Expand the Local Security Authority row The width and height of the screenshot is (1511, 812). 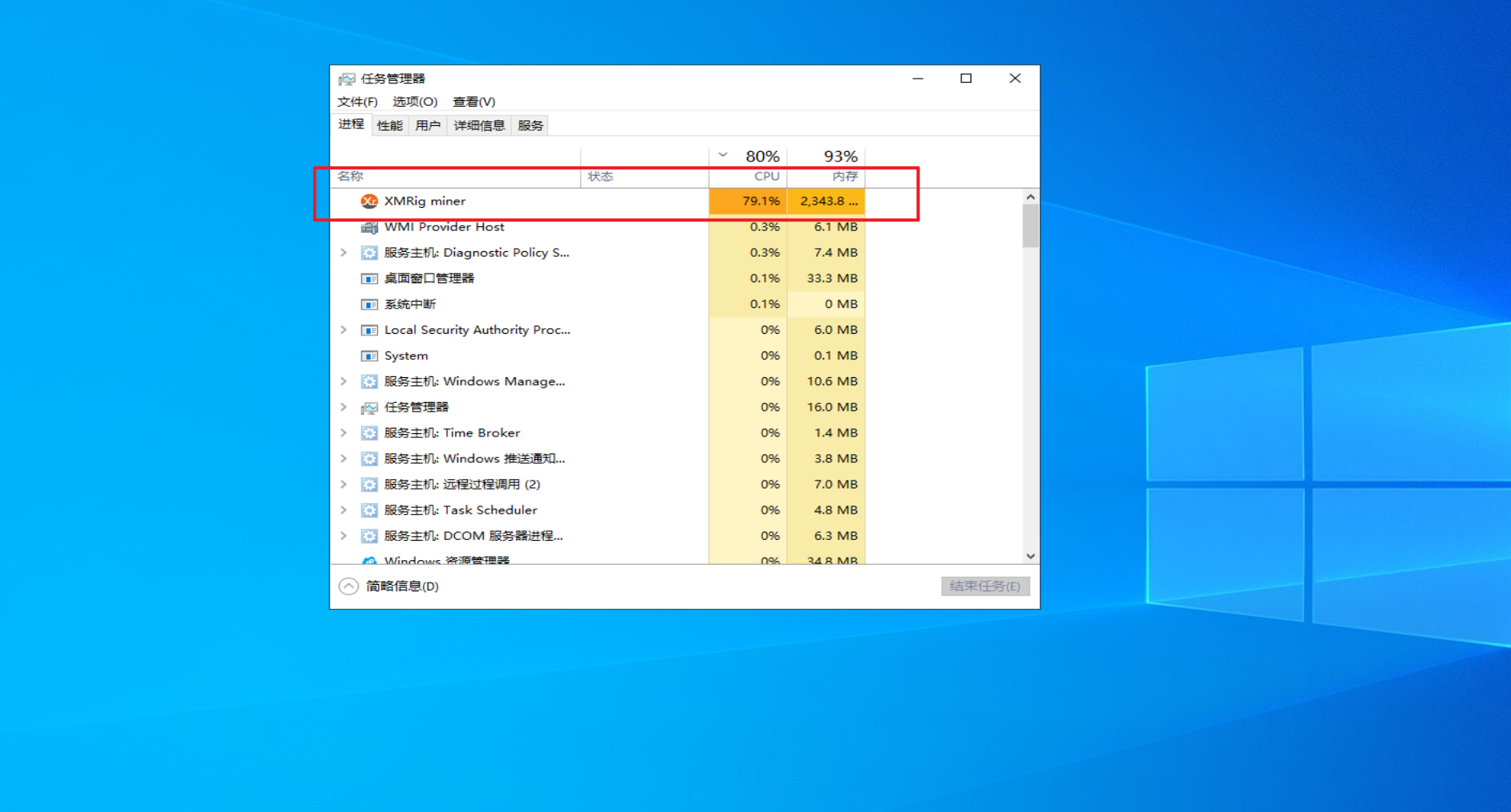343,330
